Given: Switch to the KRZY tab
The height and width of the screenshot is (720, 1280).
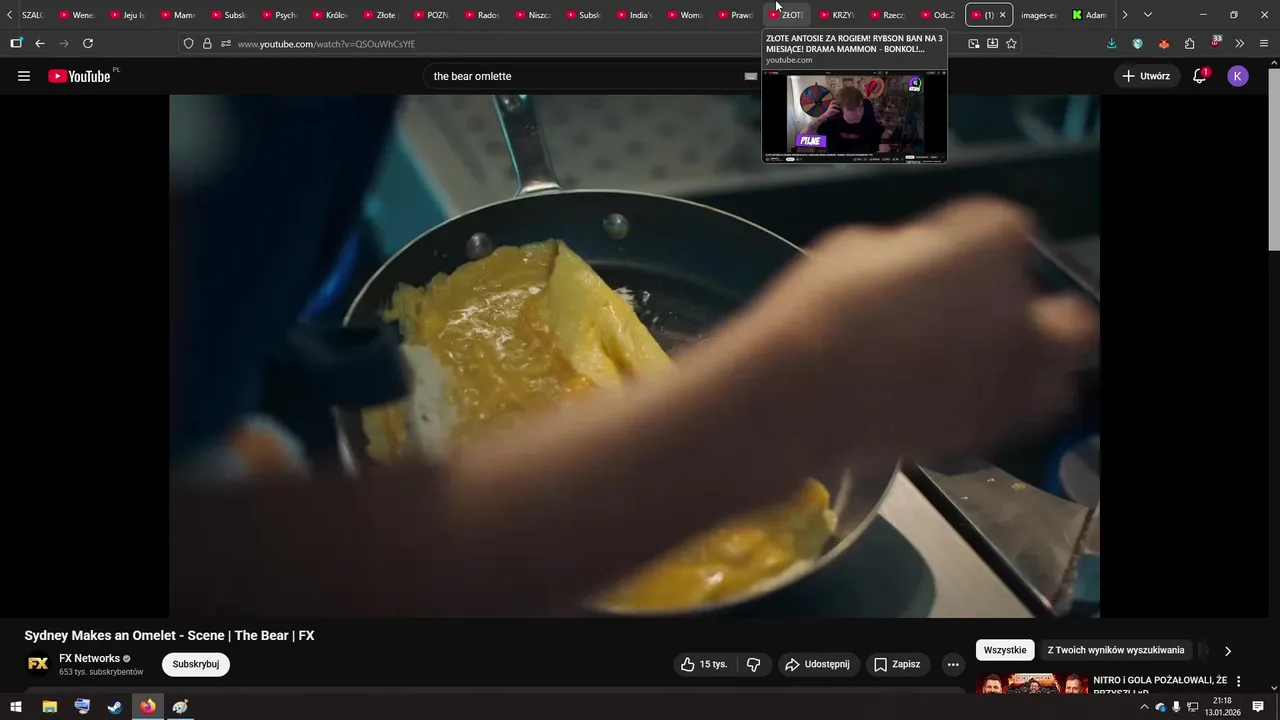Looking at the screenshot, I should [837, 15].
